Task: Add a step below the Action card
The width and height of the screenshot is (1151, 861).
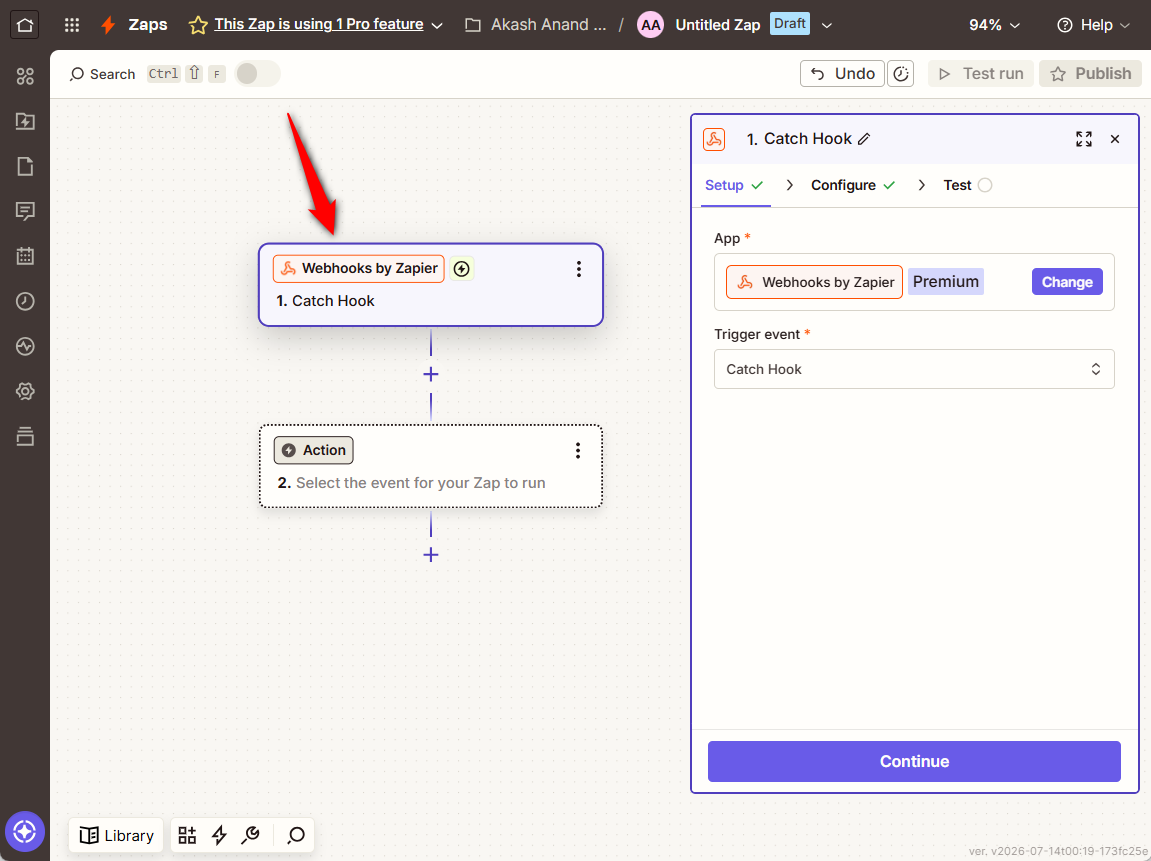Action: (x=431, y=555)
